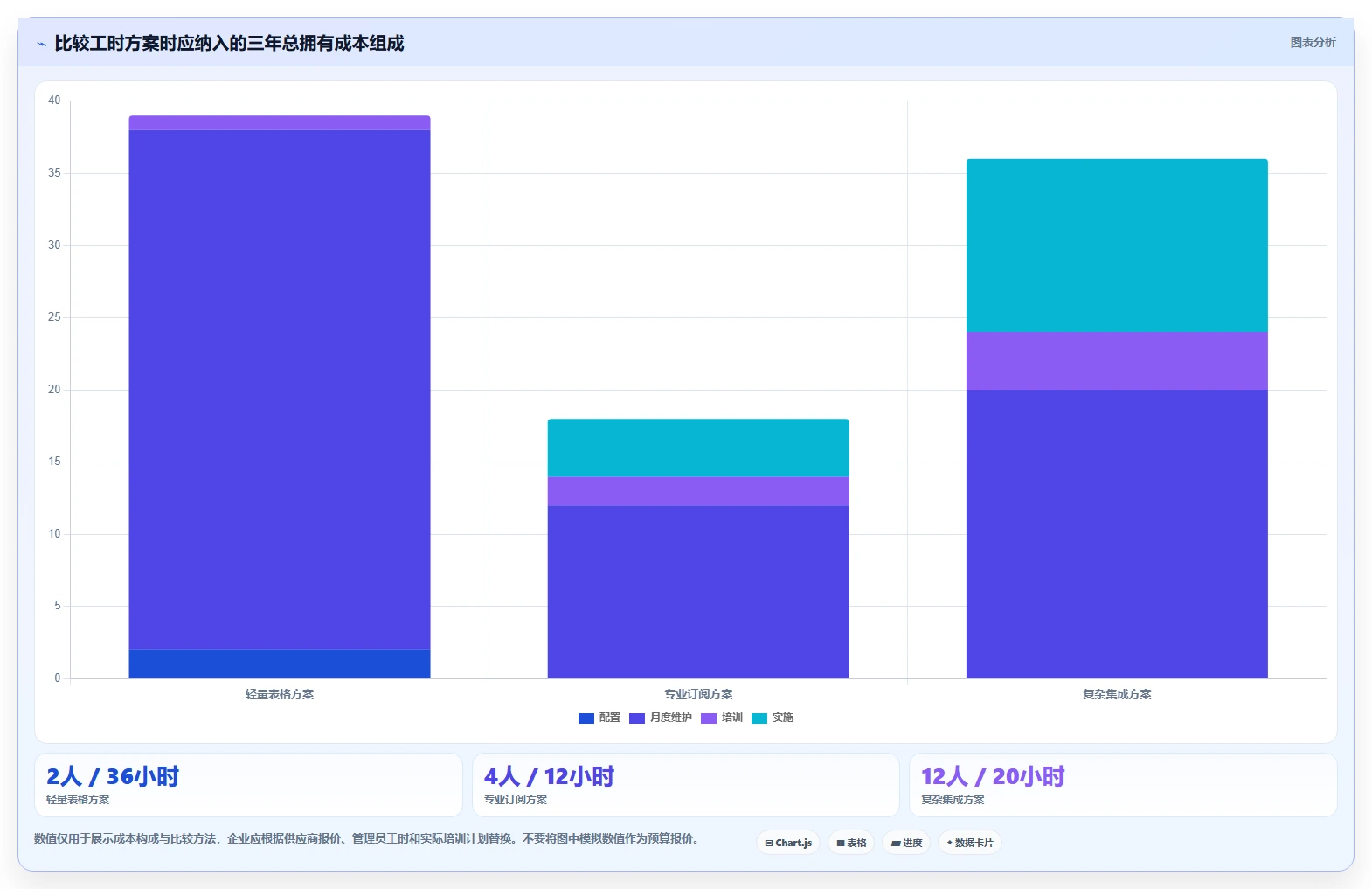The image size is (1372, 889).
Task: Select the Chart.js pill
Action: click(x=787, y=843)
